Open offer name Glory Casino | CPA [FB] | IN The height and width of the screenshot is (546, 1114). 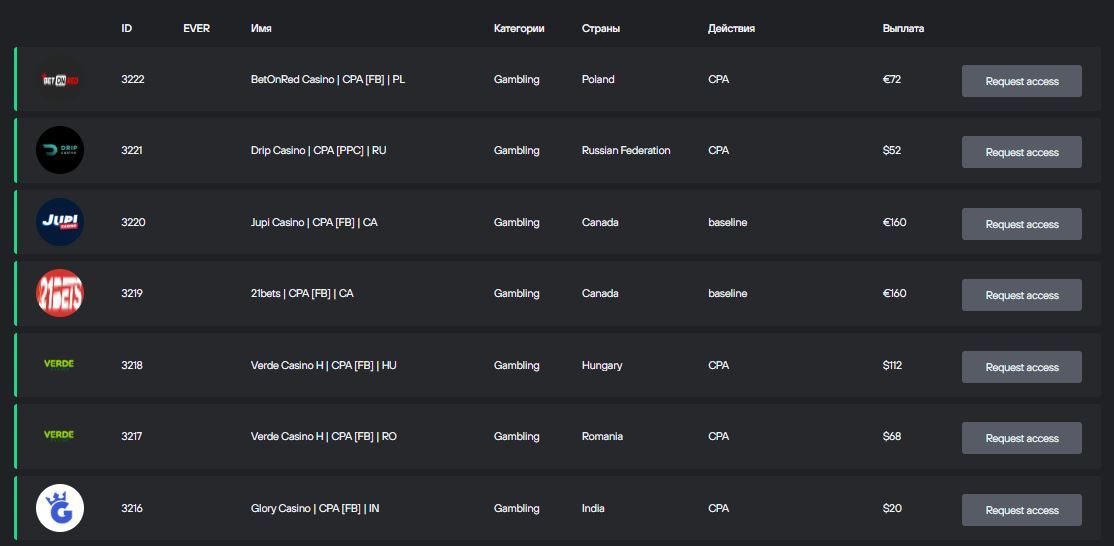coord(315,508)
